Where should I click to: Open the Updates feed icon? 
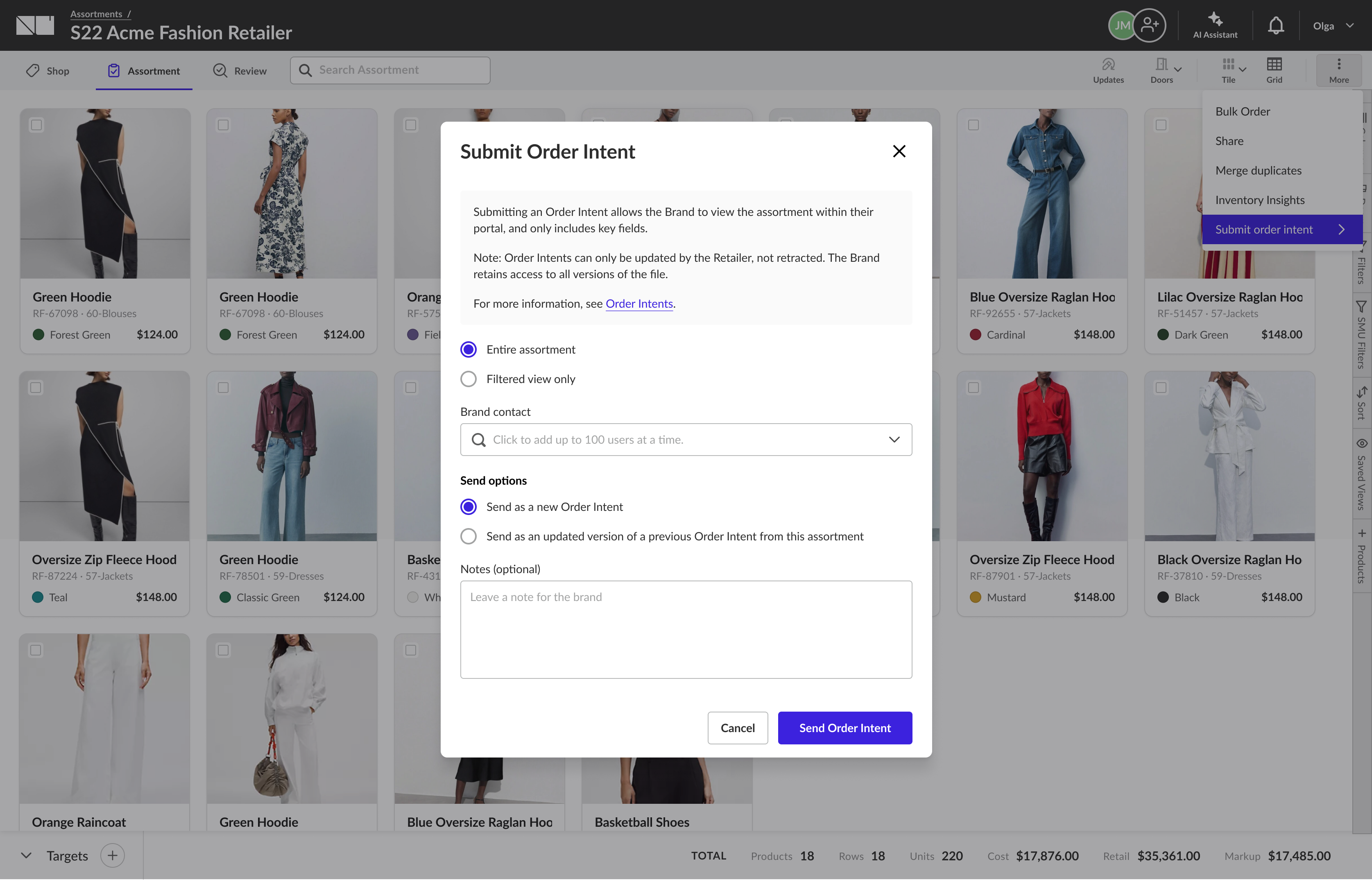click(x=1108, y=64)
